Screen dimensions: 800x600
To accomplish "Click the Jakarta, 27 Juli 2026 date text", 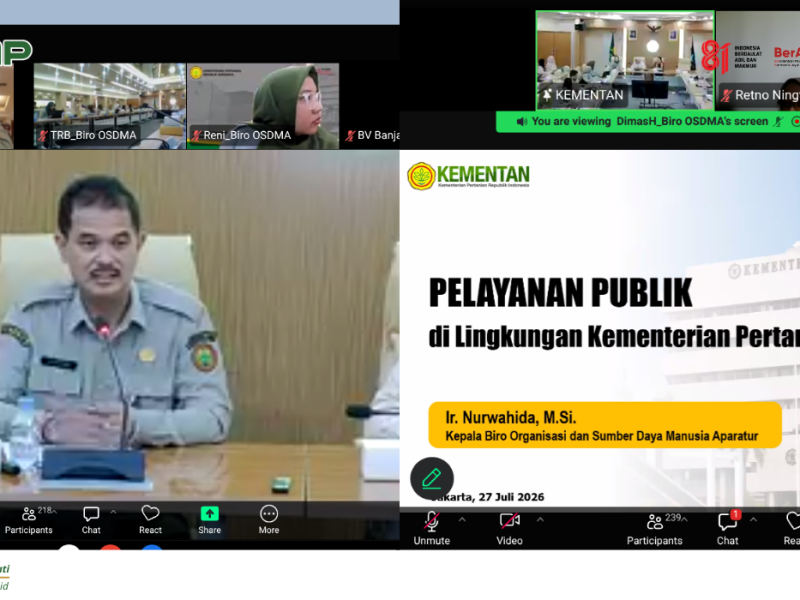I will (488, 497).
